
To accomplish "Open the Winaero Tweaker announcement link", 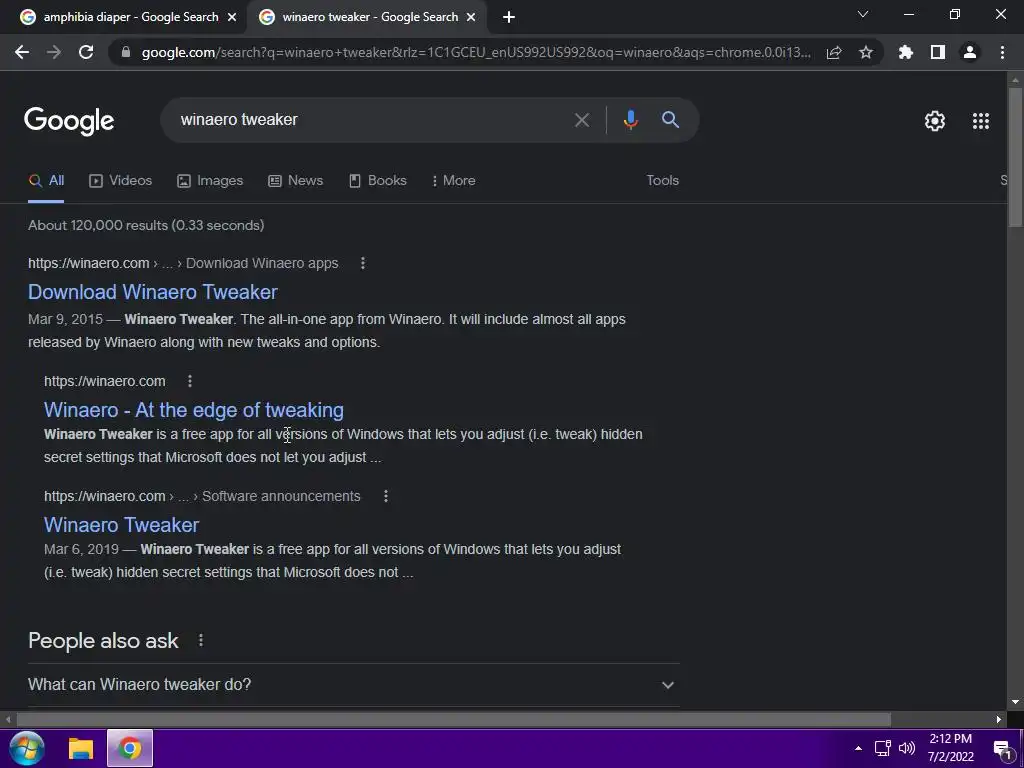I will tap(121, 525).
